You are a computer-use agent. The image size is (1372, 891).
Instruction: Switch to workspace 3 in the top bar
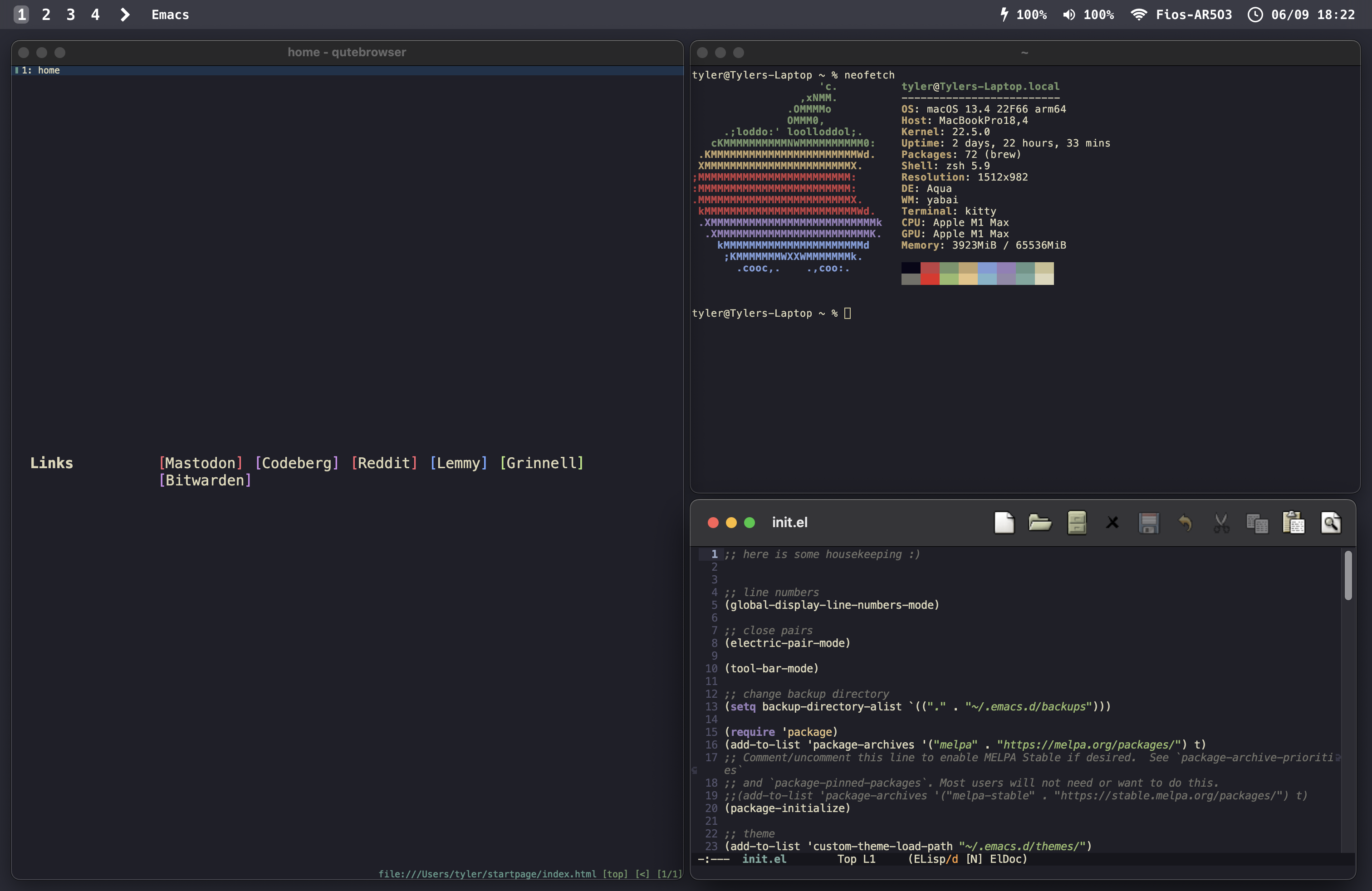tap(70, 15)
